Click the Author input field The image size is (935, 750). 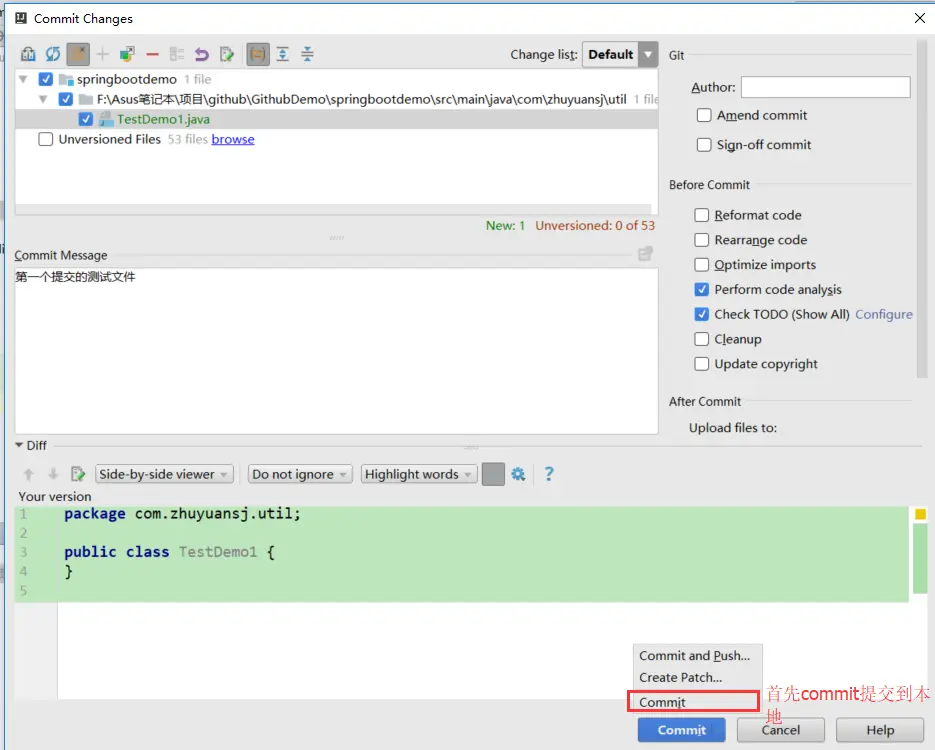coord(825,87)
